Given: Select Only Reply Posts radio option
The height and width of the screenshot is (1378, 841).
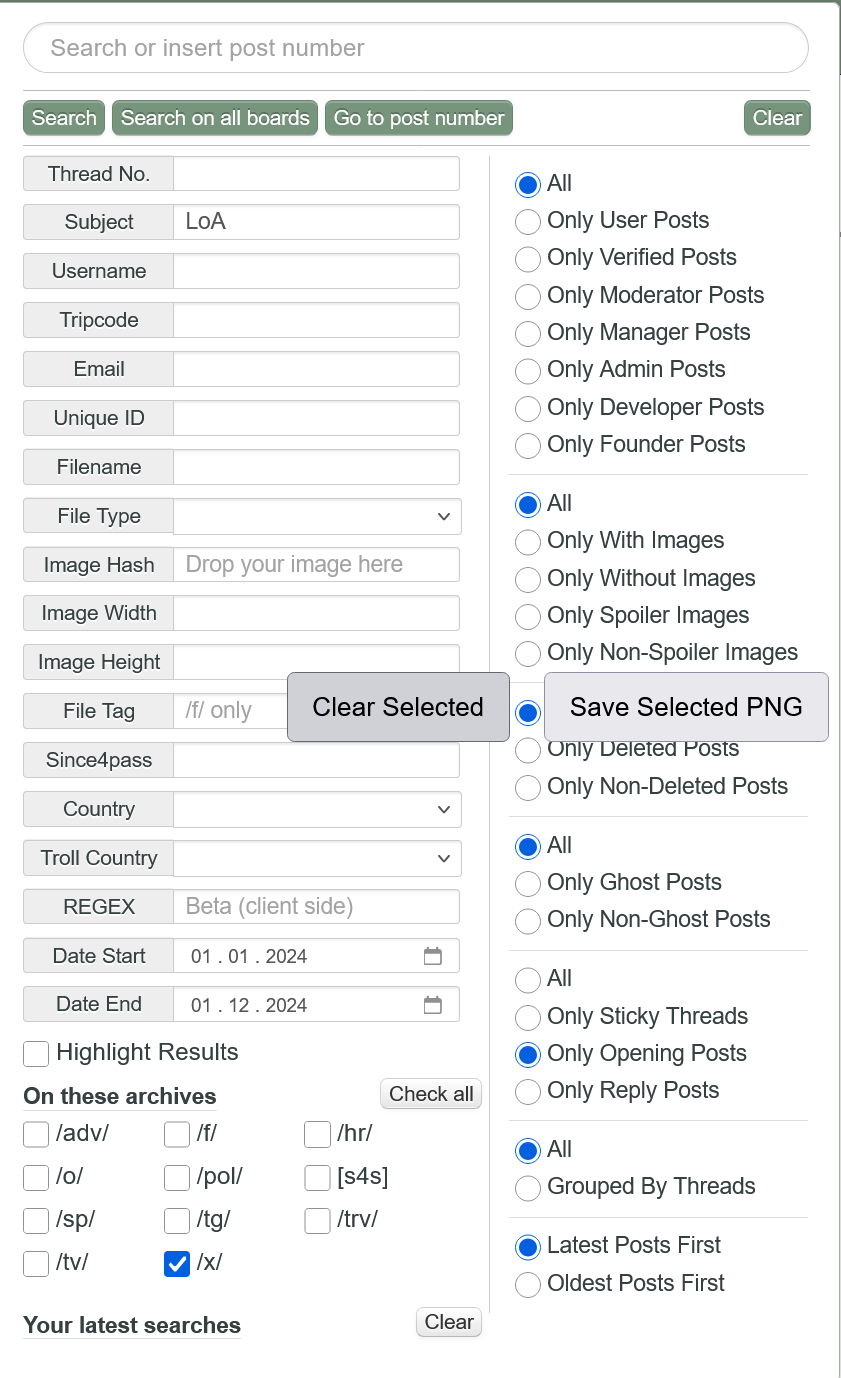Looking at the screenshot, I should coord(528,1091).
